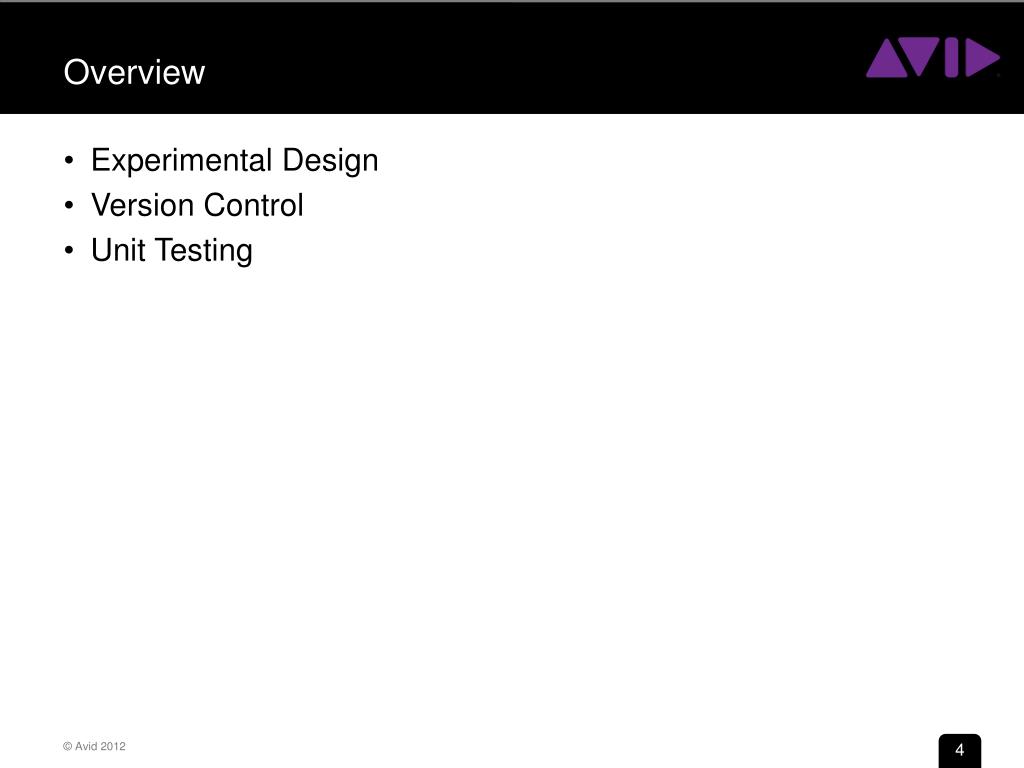Image resolution: width=1024 pixels, height=768 pixels.
Task: Click the slide number 4 badge
Action: click(x=959, y=750)
